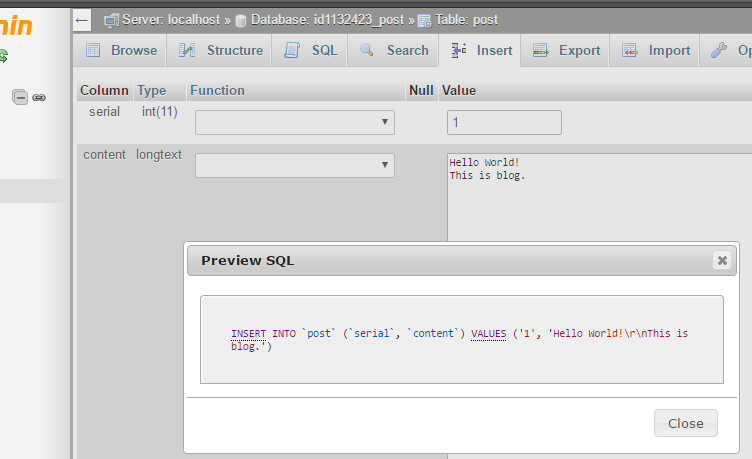The image size is (752, 459).
Task: Select the Insert tab
Action: pyautogui.click(x=482, y=50)
